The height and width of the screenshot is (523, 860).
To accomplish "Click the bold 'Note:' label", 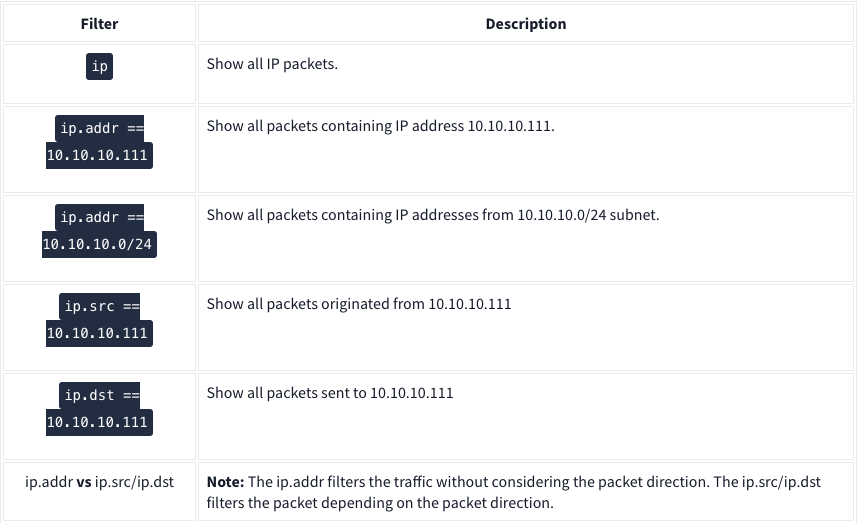I will click(226, 482).
